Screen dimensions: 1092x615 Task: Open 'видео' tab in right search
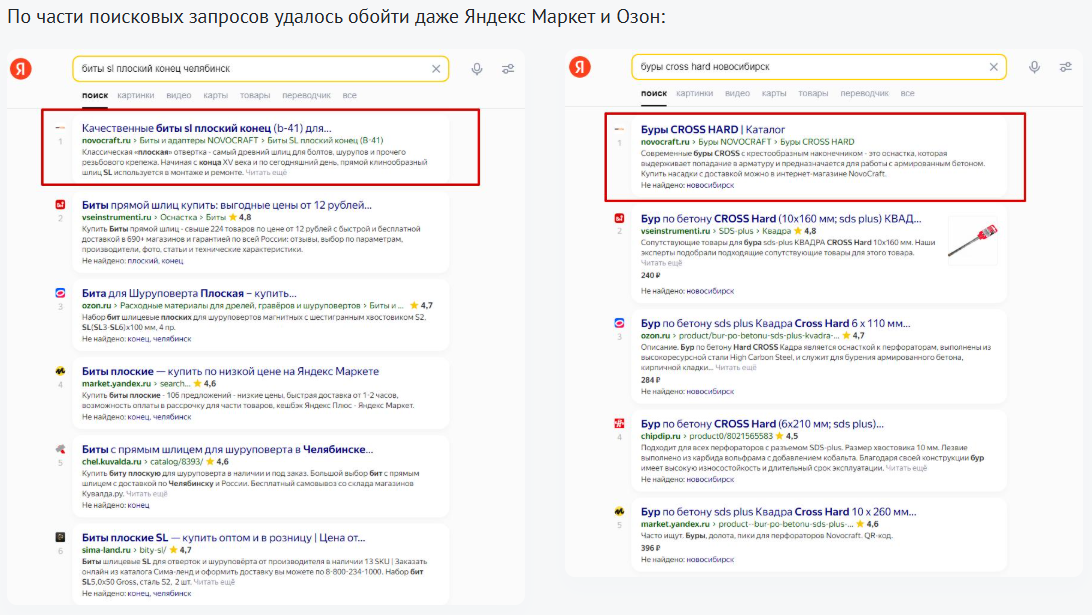coord(738,93)
